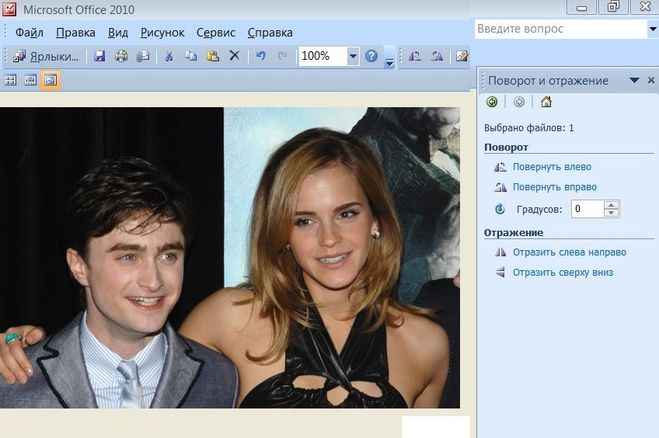The width and height of the screenshot is (659, 438).
Task: Open the Рисунок menu
Action: pos(162,32)
